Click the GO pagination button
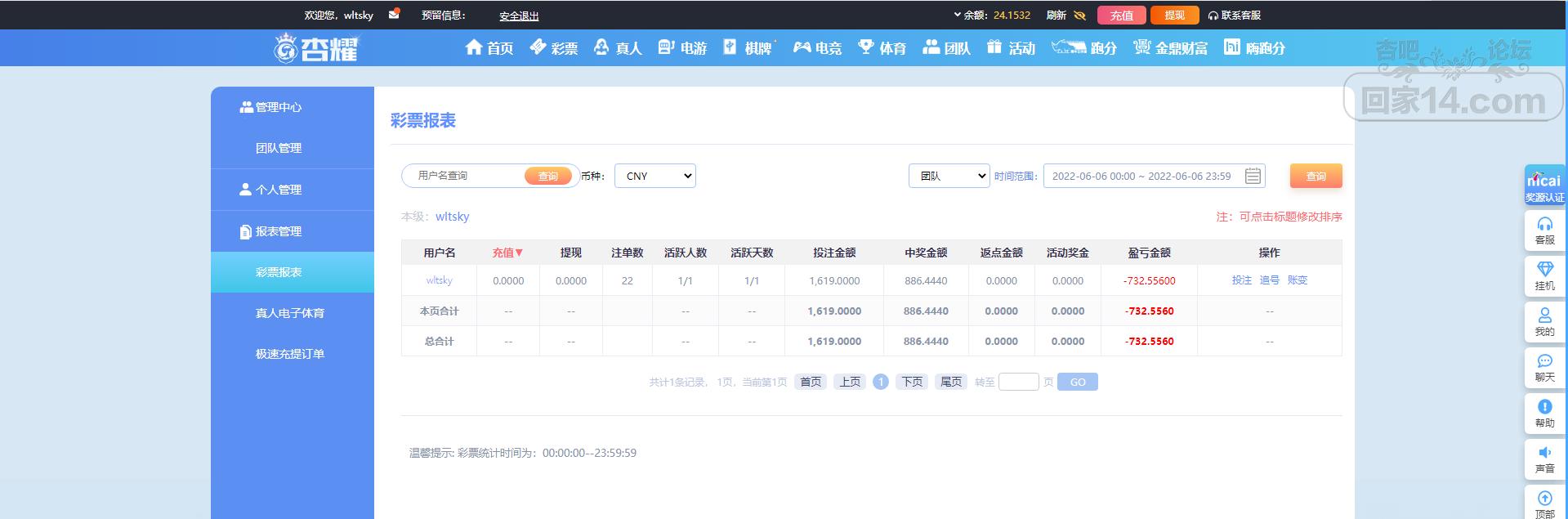This screenshot has width=1568, height=519. [1078, 382]
